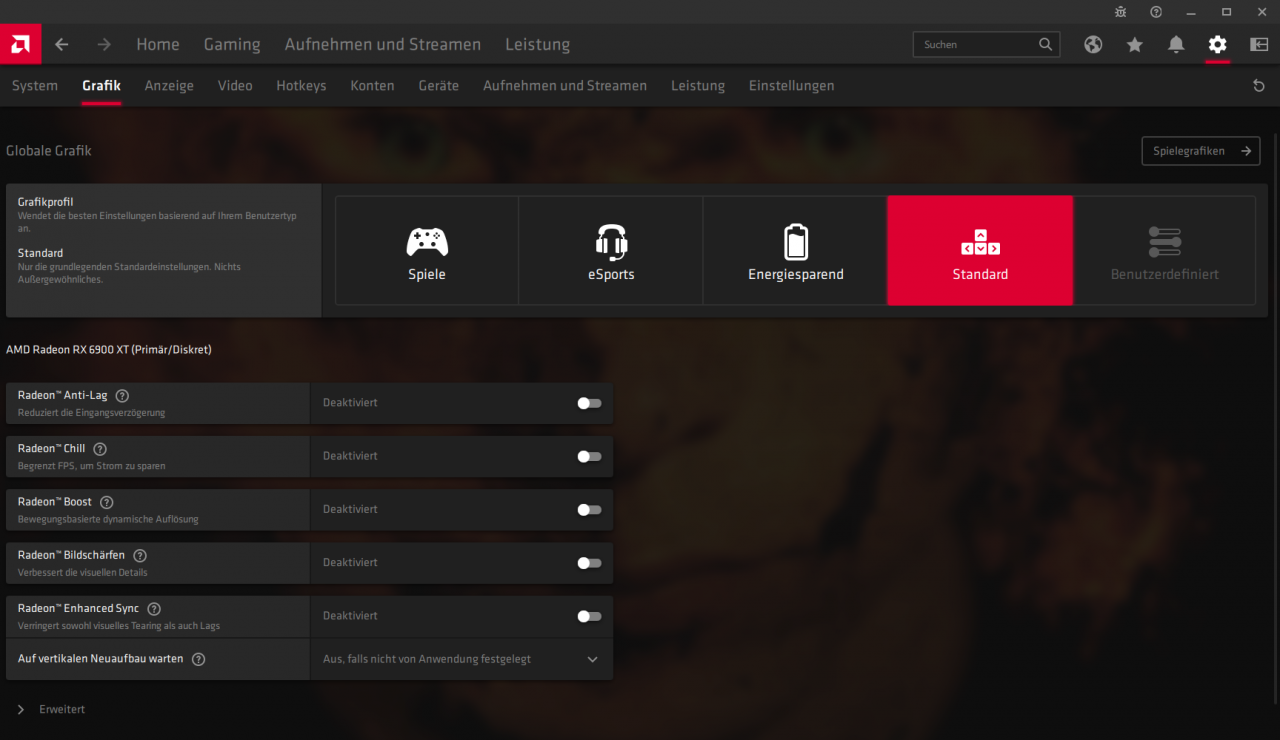Show help for Radeon Chill

100,449
